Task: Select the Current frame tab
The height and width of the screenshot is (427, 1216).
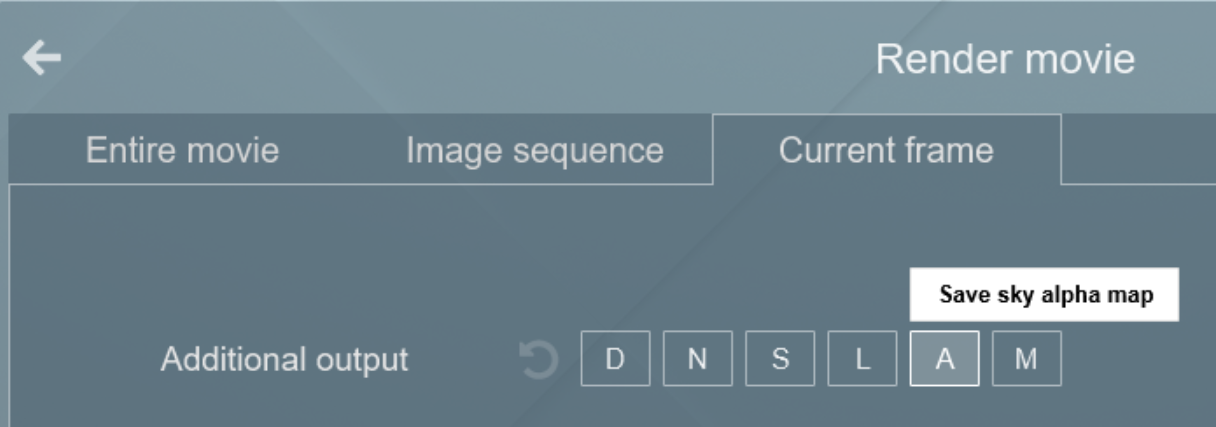Action: [x=886, y=150]
